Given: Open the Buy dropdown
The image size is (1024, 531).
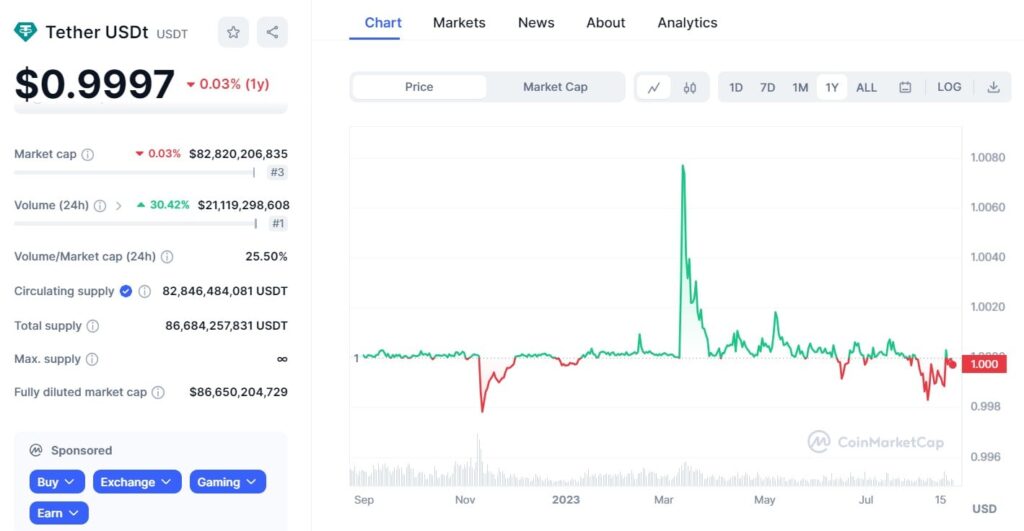Looking at the screenshot, I should click(57, 482).
